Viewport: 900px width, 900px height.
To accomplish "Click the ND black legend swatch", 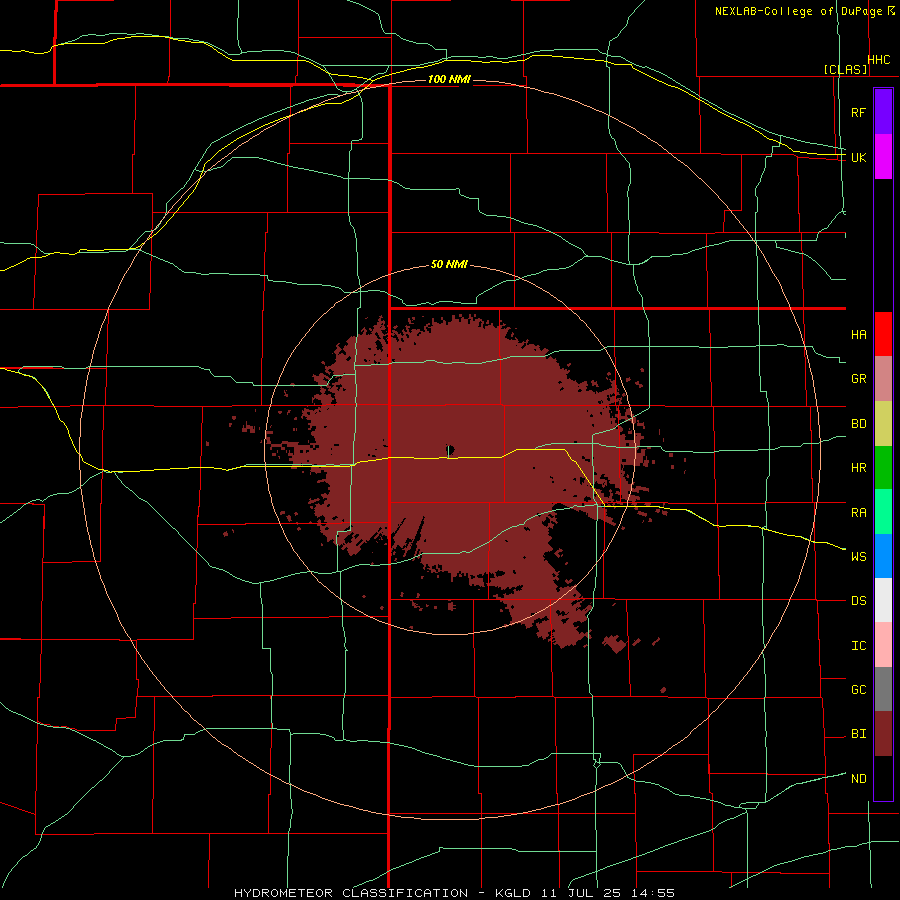I will [x=883, y=778].
